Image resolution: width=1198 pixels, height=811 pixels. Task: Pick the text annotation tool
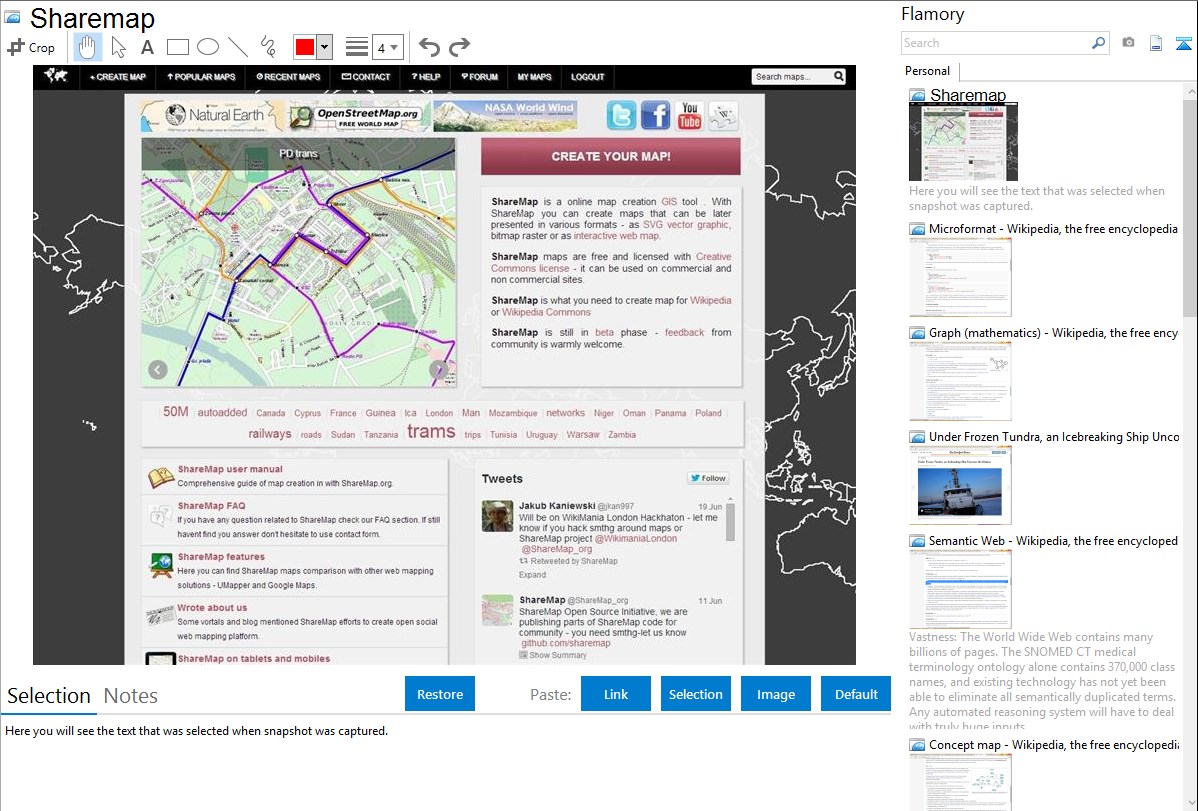point(147,47)
